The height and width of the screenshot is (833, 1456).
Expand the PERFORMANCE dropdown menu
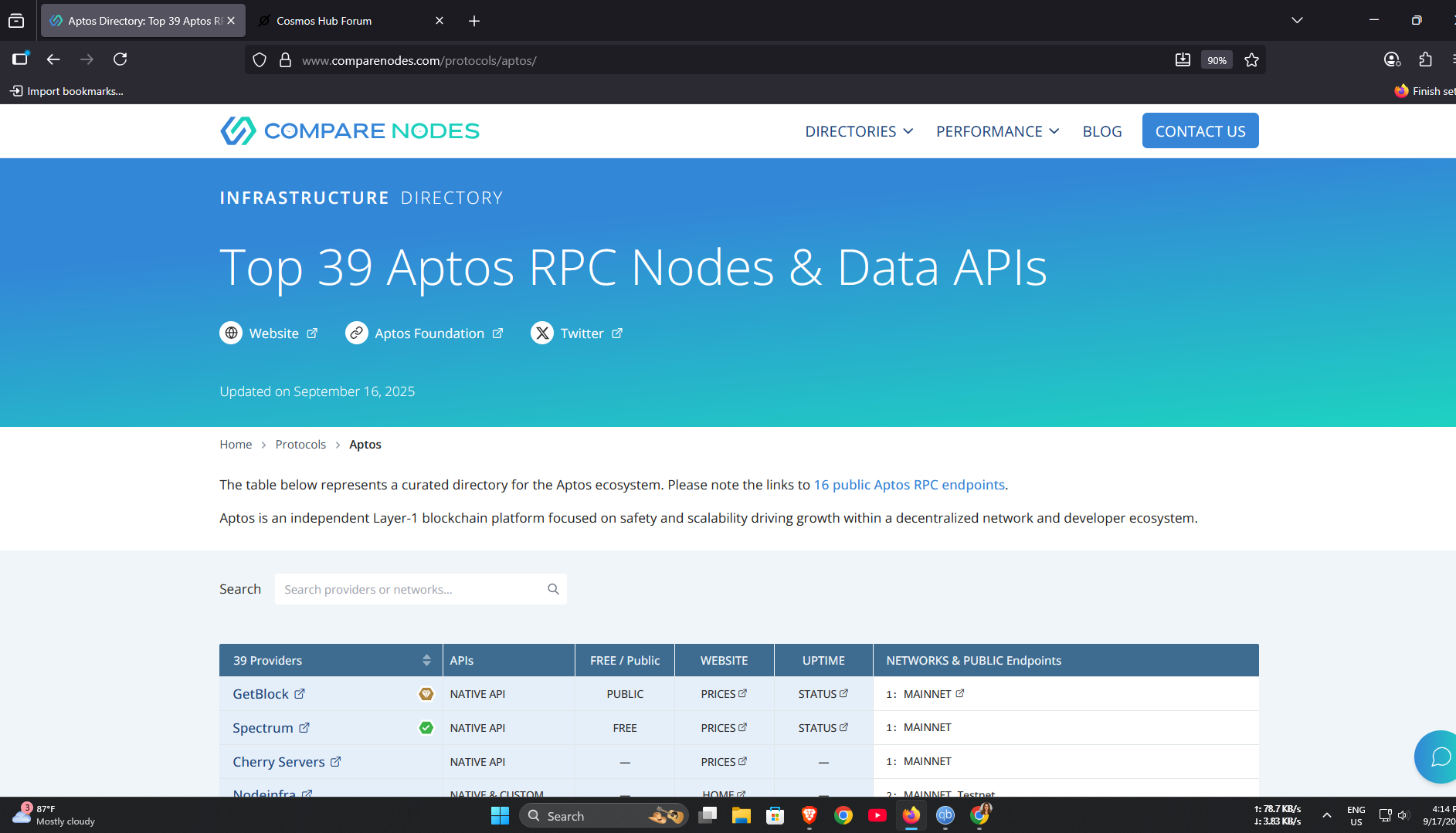click(x=997, y=131)
